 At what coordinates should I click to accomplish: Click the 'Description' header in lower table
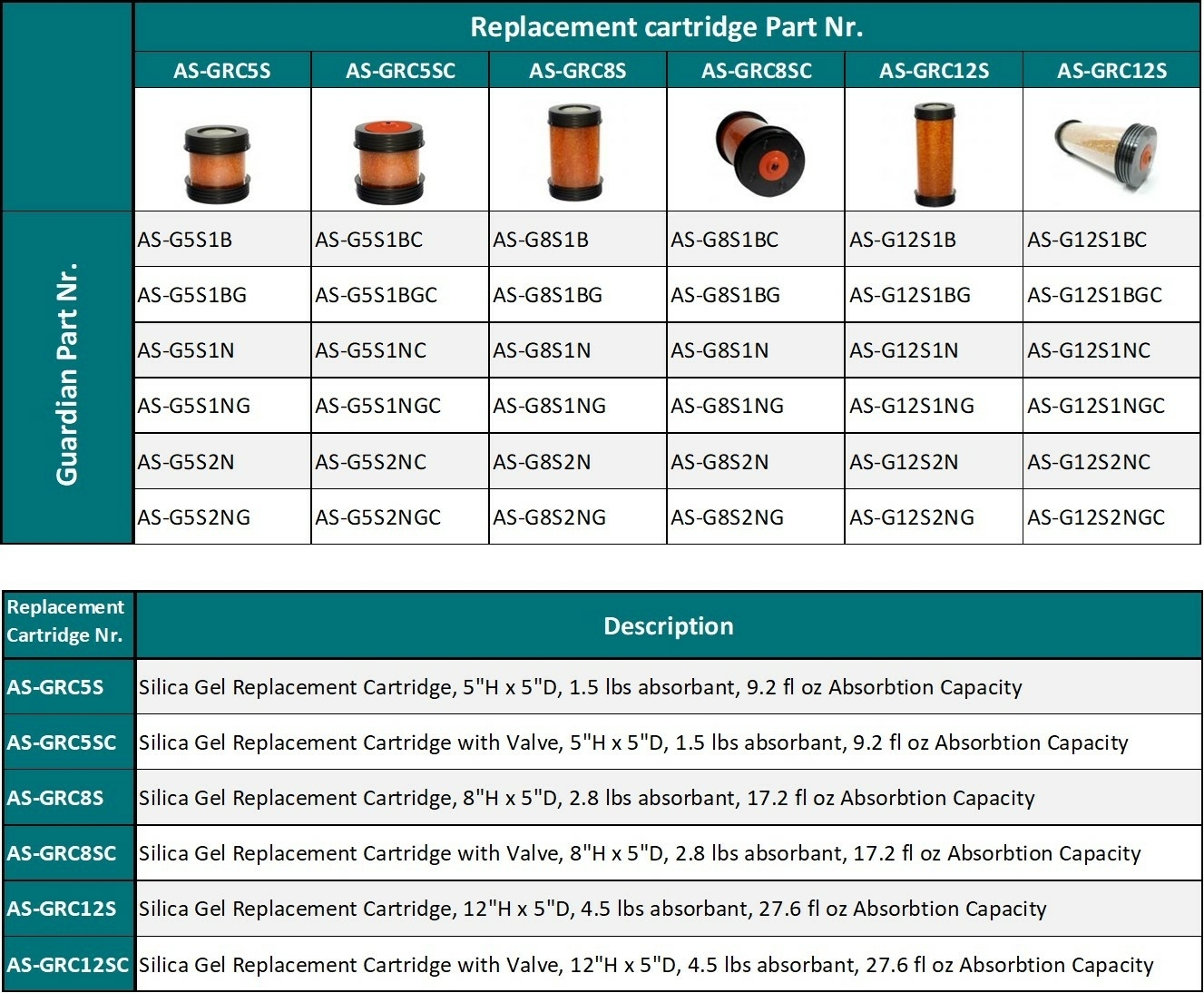pyautogui.click(x=668, y=626)
